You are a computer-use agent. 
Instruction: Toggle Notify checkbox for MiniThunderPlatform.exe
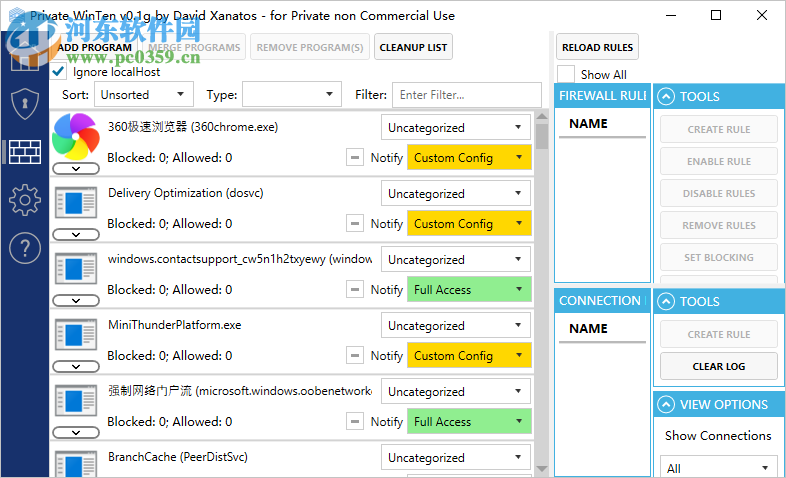(x=355, y=356)
